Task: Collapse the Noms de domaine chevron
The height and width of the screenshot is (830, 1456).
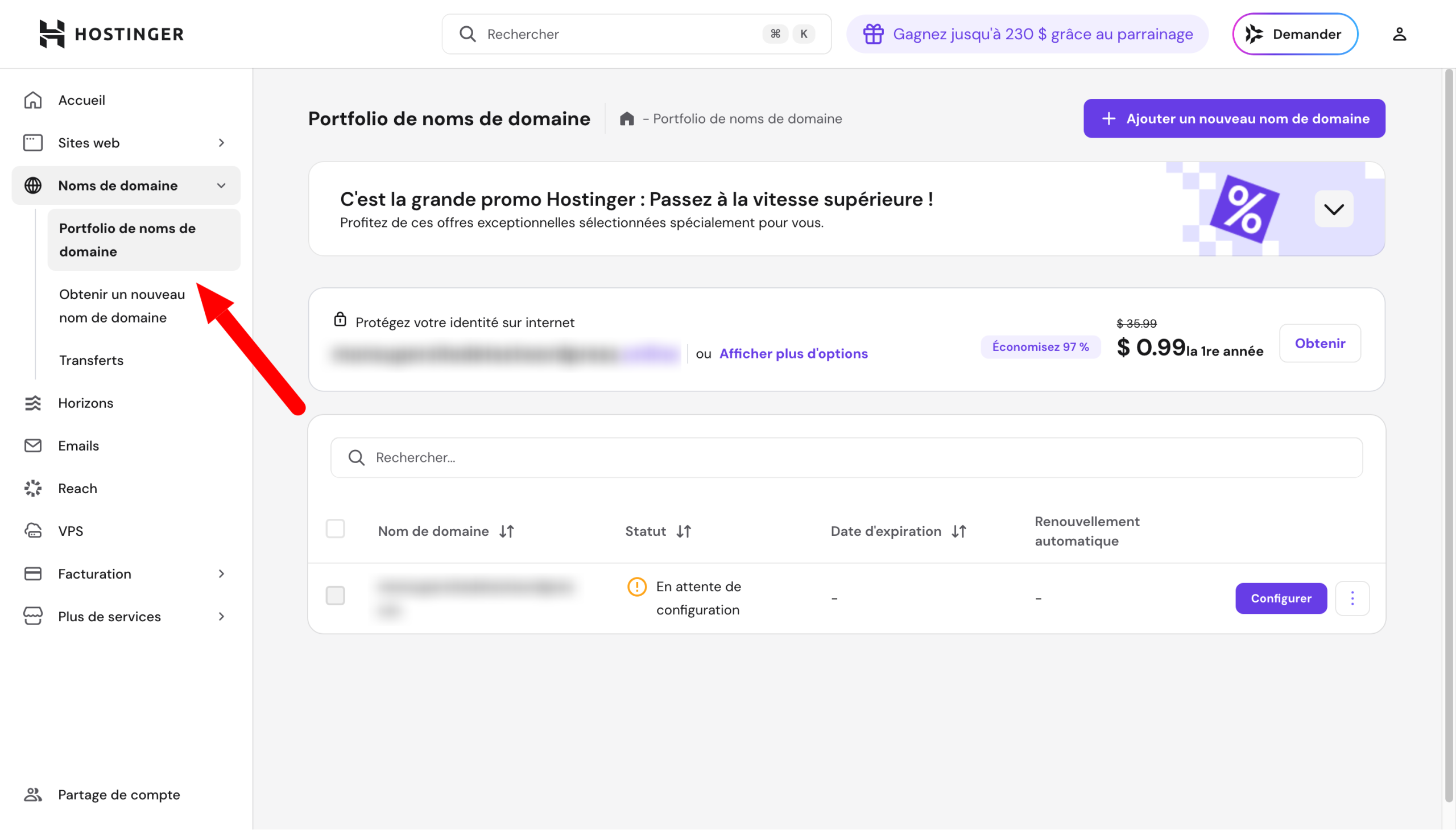Action: (x=222, y=185)
